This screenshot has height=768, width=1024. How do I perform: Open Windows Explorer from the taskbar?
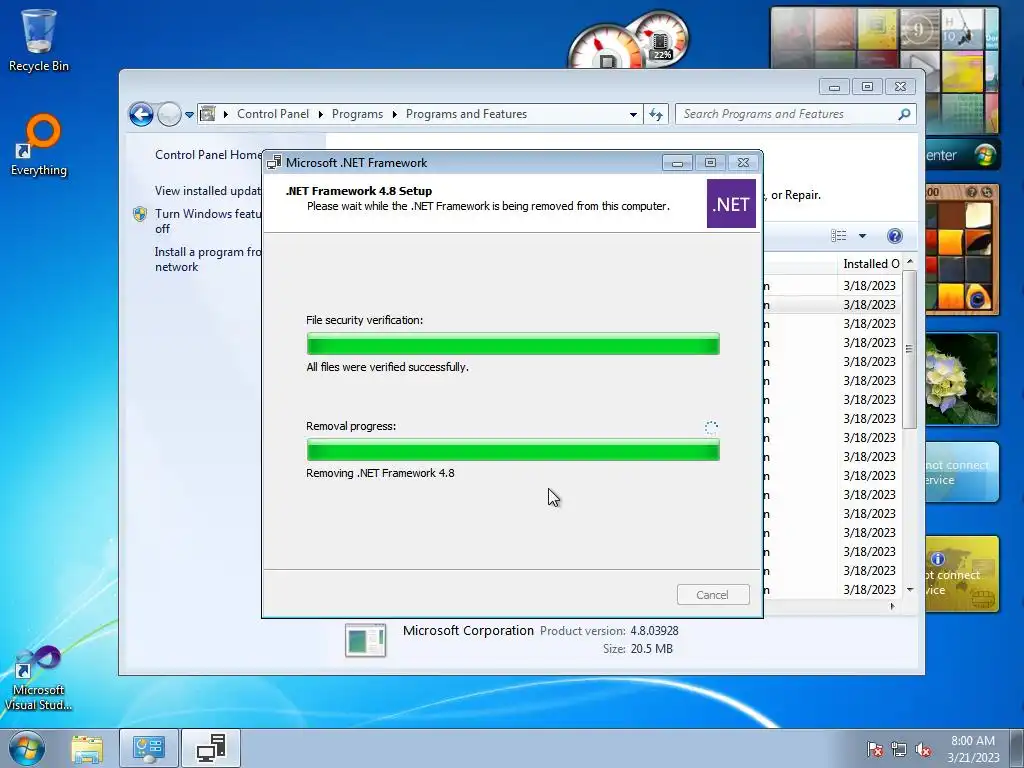click(87, 748)
